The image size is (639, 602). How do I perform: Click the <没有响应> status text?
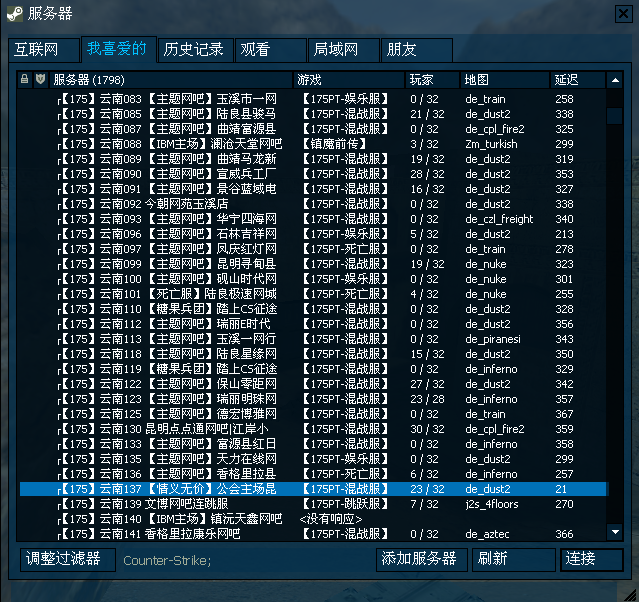click(331, 519)
